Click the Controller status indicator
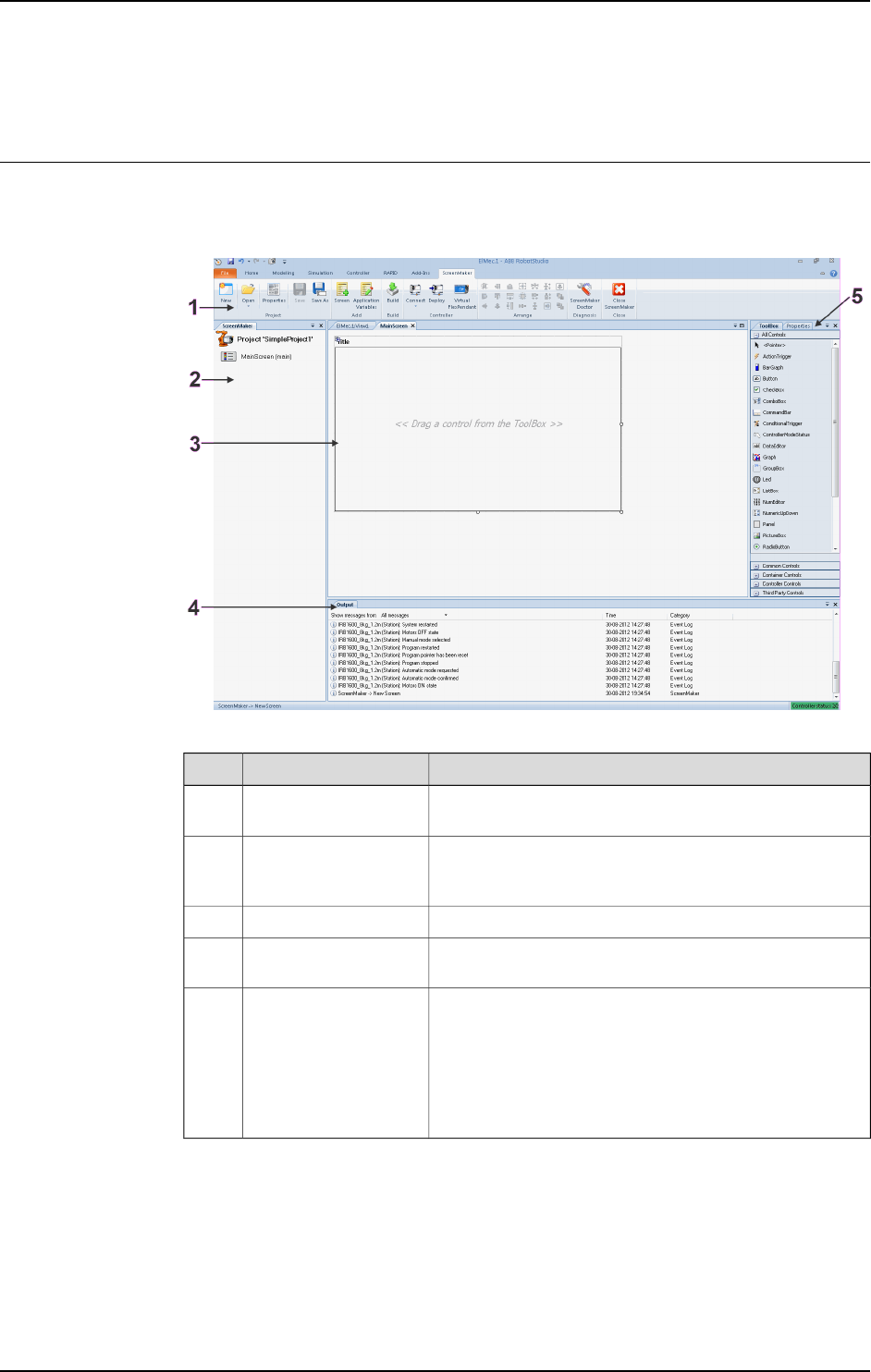Image resolution: width=871 pixels, height=1372 pixels. tap(815, 705)
